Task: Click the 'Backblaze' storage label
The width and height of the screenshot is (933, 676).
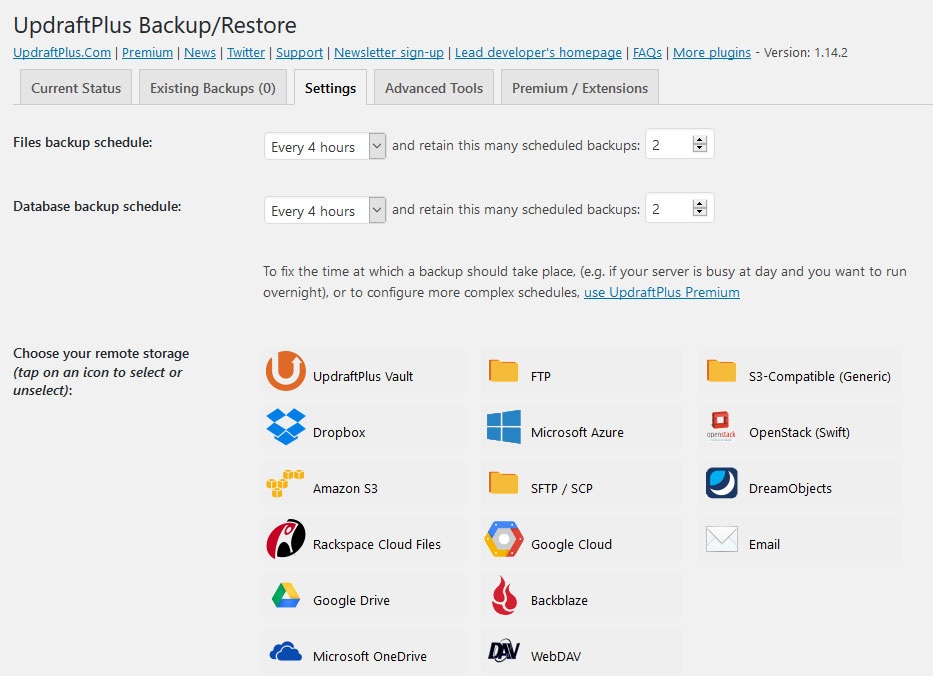Action: pyautogui.click(x=559, y=600)
